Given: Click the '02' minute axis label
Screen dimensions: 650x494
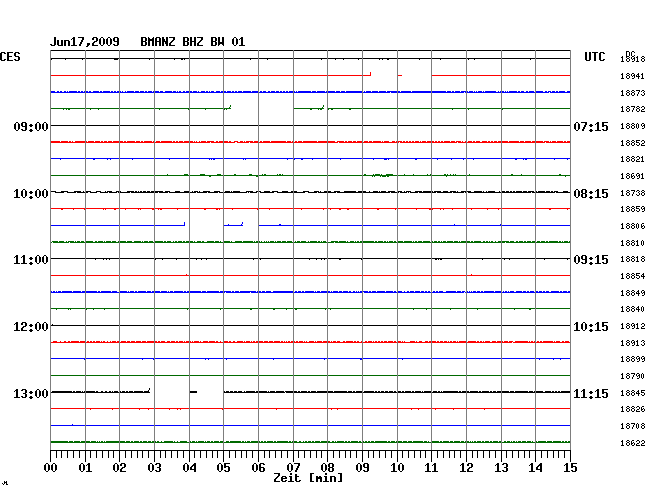Looking at the screenshot, I should [x=119, y=468].
